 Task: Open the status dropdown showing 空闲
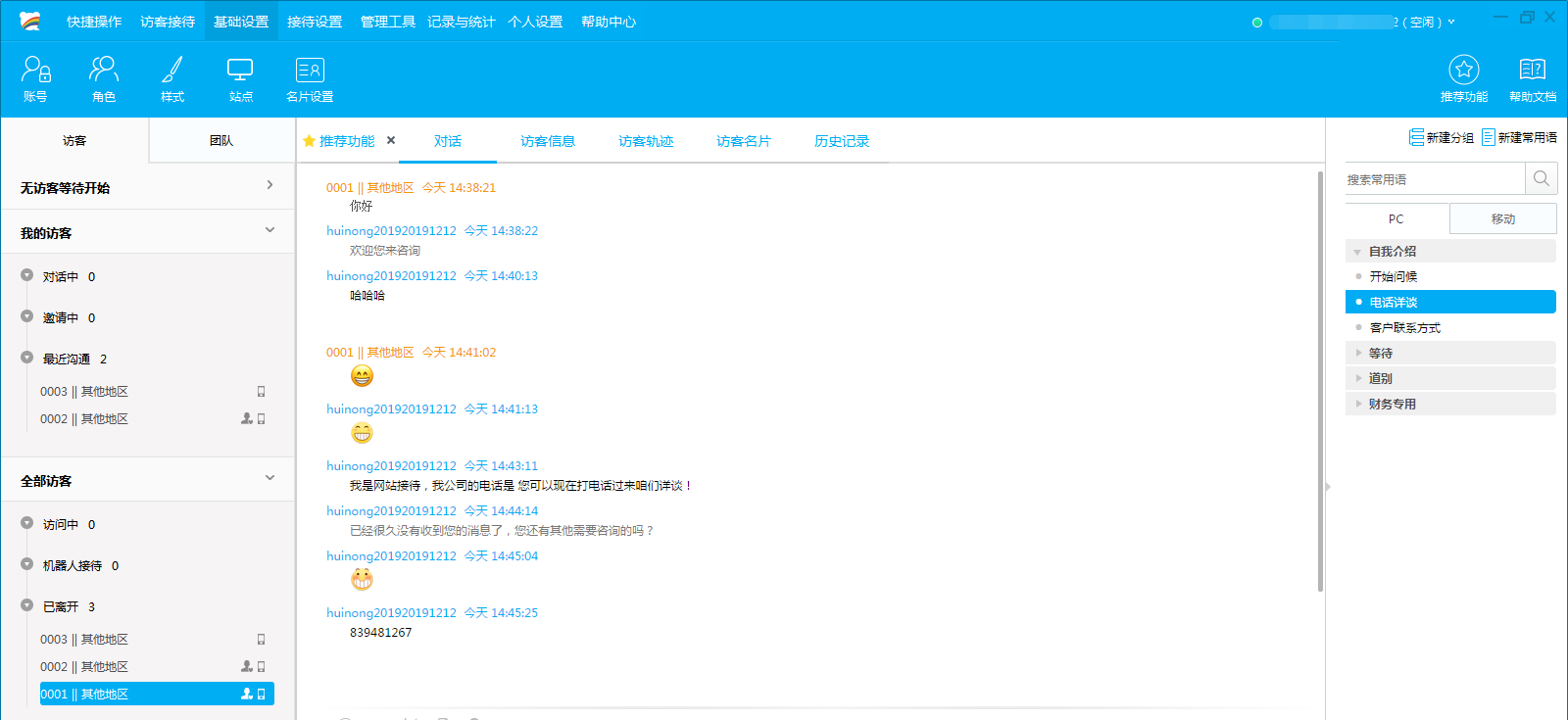1451,22
